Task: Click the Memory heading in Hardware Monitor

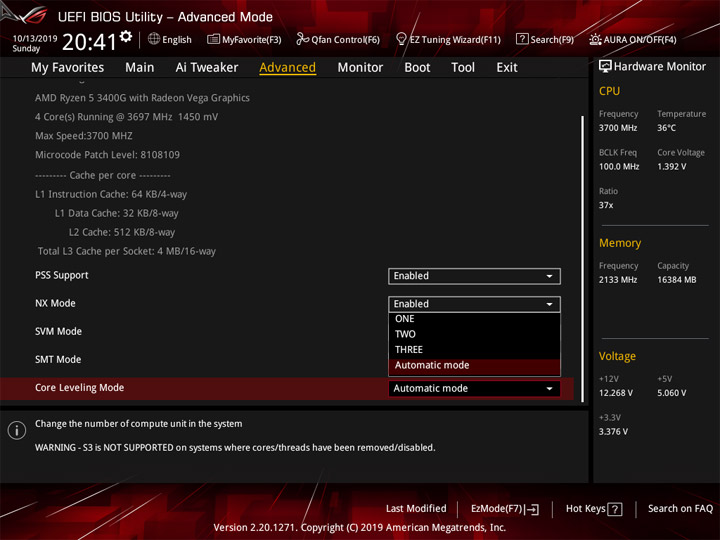Action: pos(620,243)
